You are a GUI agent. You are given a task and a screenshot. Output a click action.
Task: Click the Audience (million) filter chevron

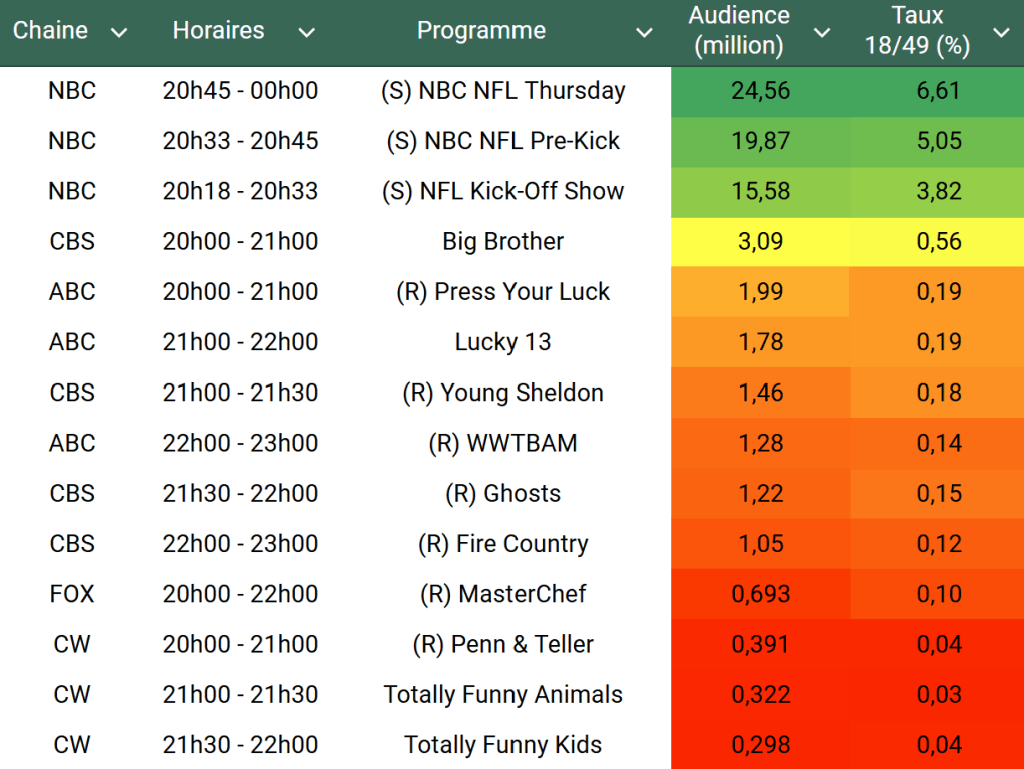[822, 33]
